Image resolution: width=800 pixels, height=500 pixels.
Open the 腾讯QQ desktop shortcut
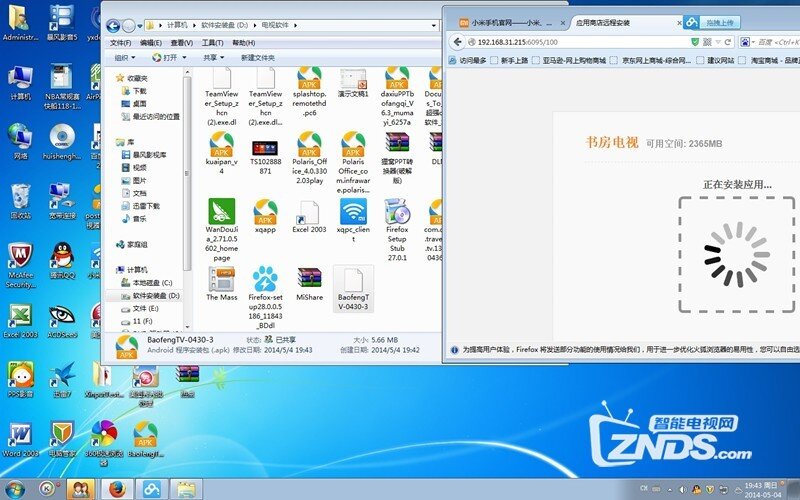(62, 261)
